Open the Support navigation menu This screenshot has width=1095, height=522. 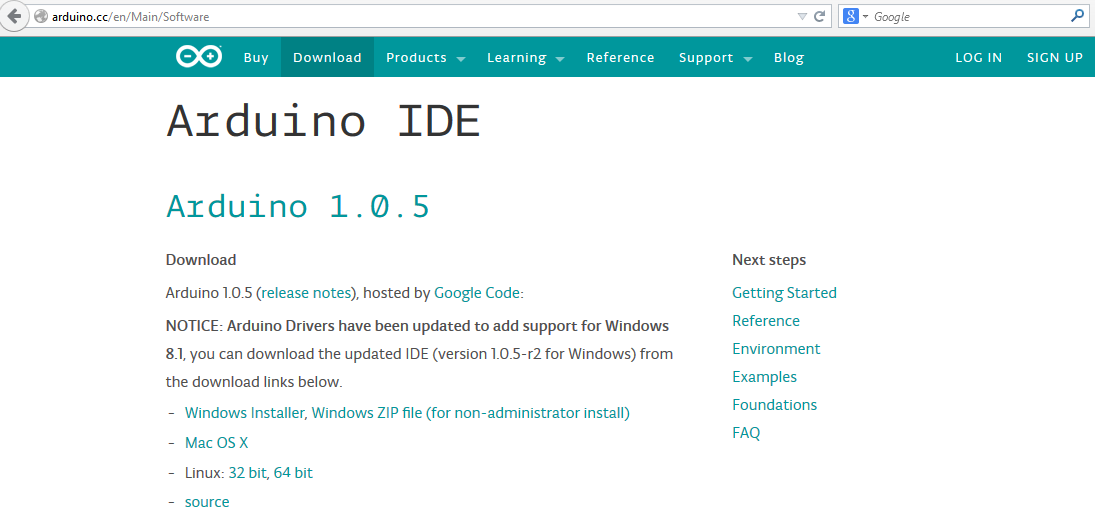(x=706, y=58)
